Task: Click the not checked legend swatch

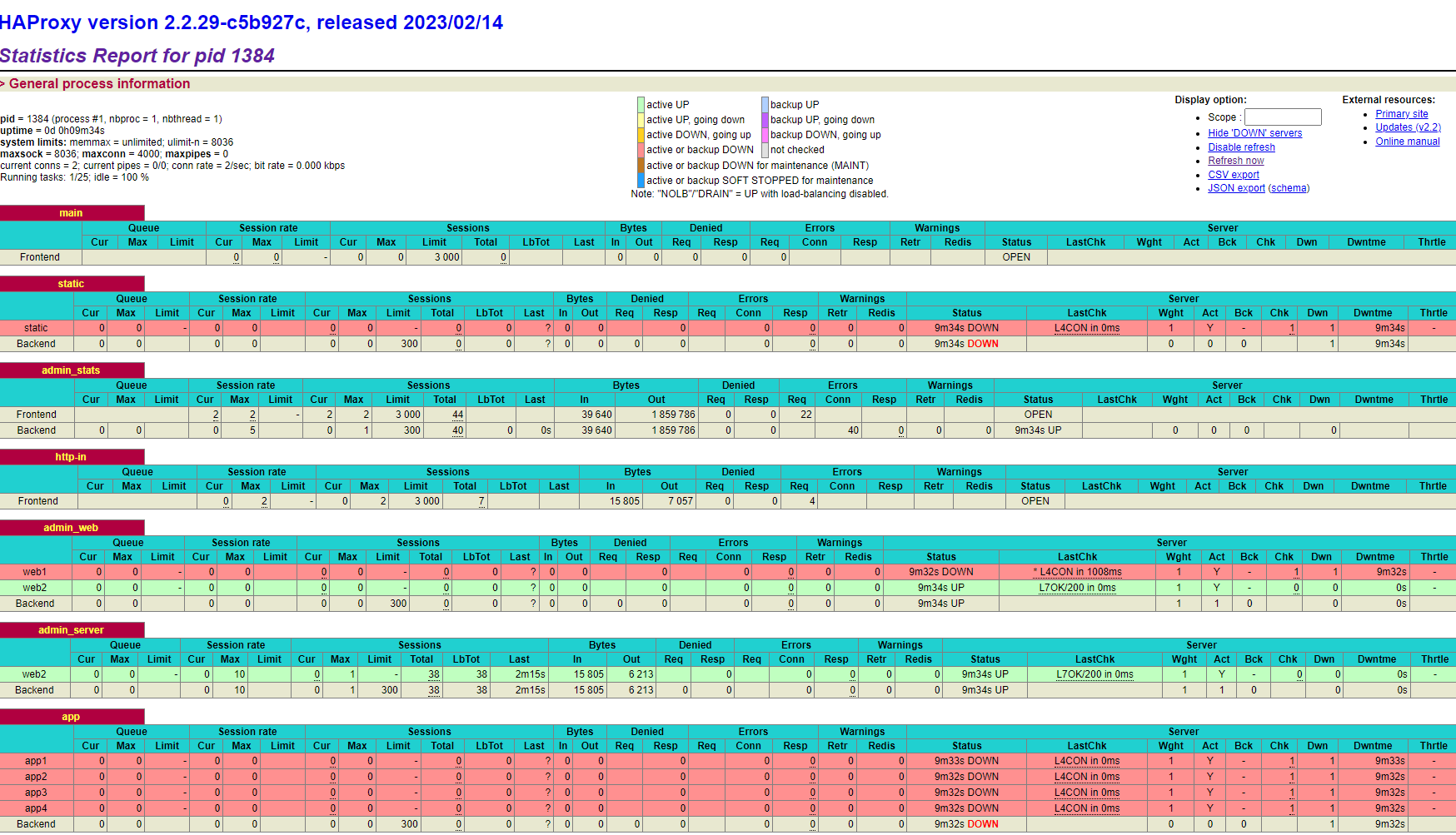Action: point(765,150)
